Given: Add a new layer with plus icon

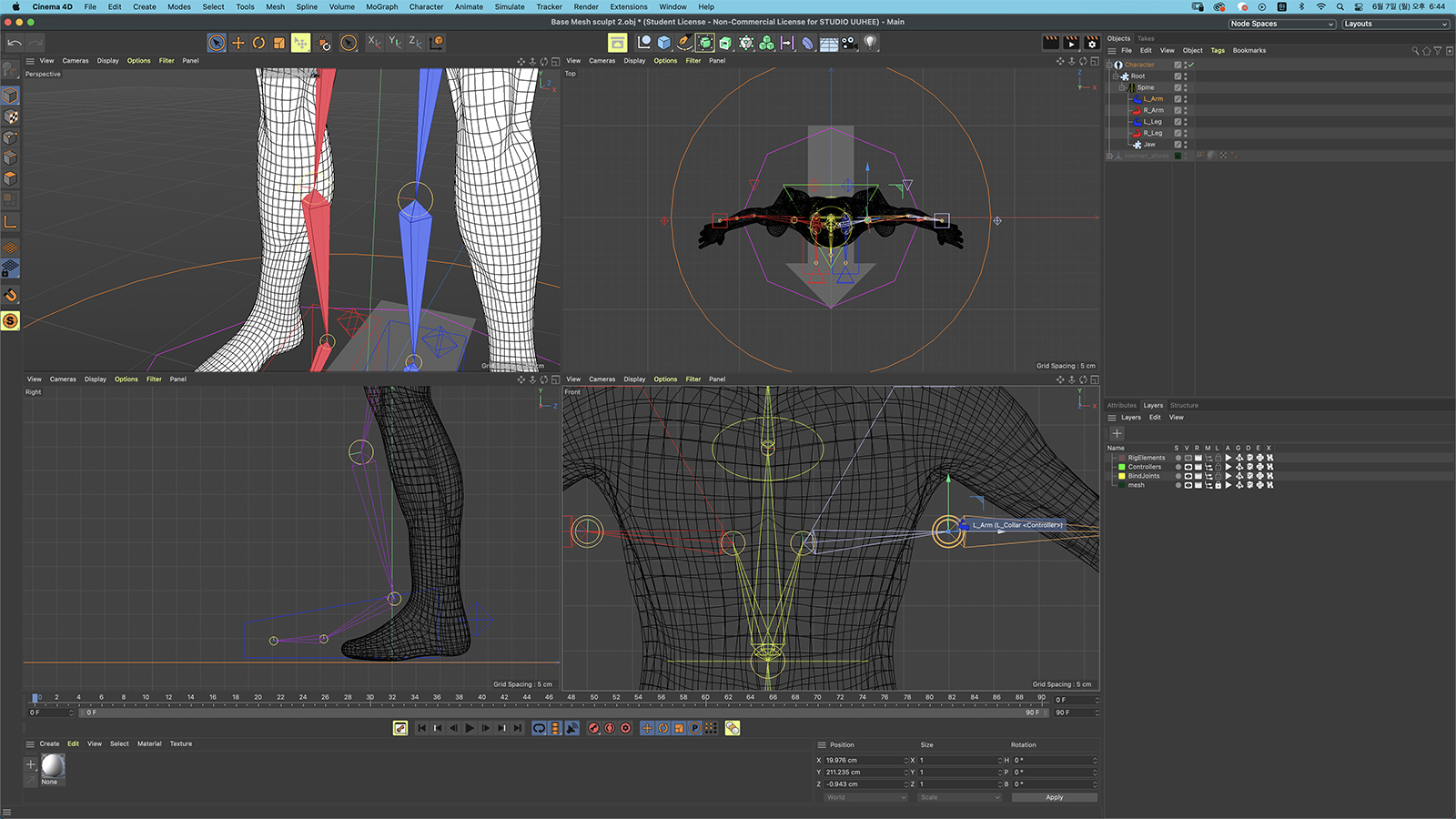Looking at the screenshot, I should tap(1117, 433).
